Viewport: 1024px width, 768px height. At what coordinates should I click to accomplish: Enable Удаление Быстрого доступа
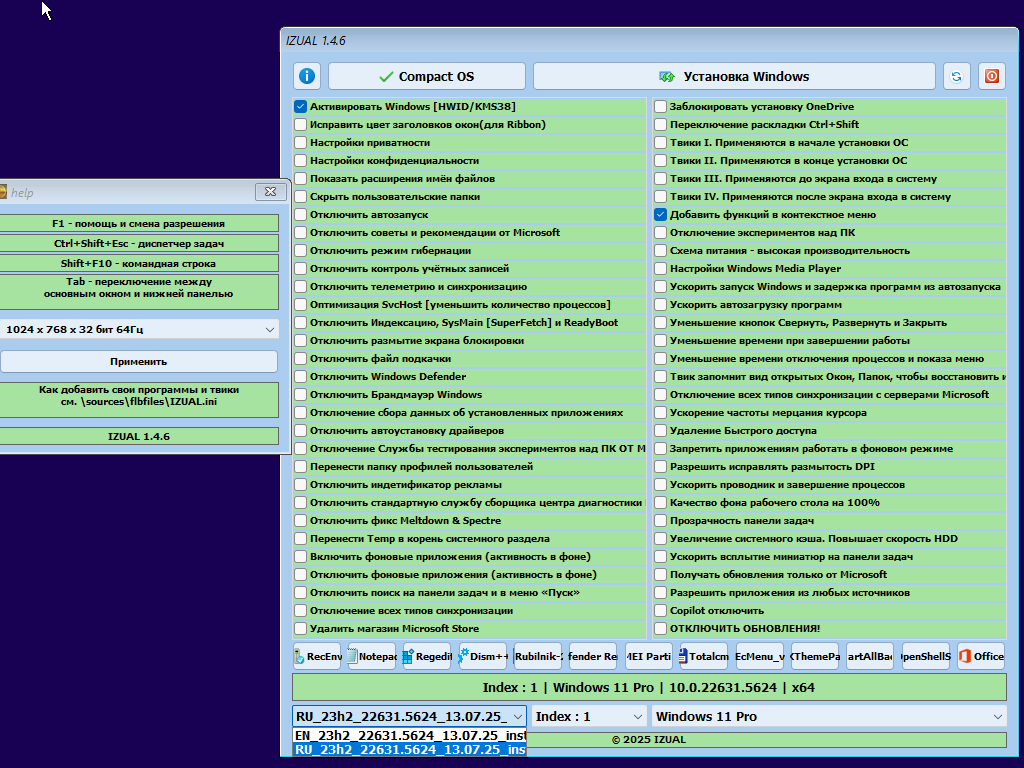pos(660,430)
